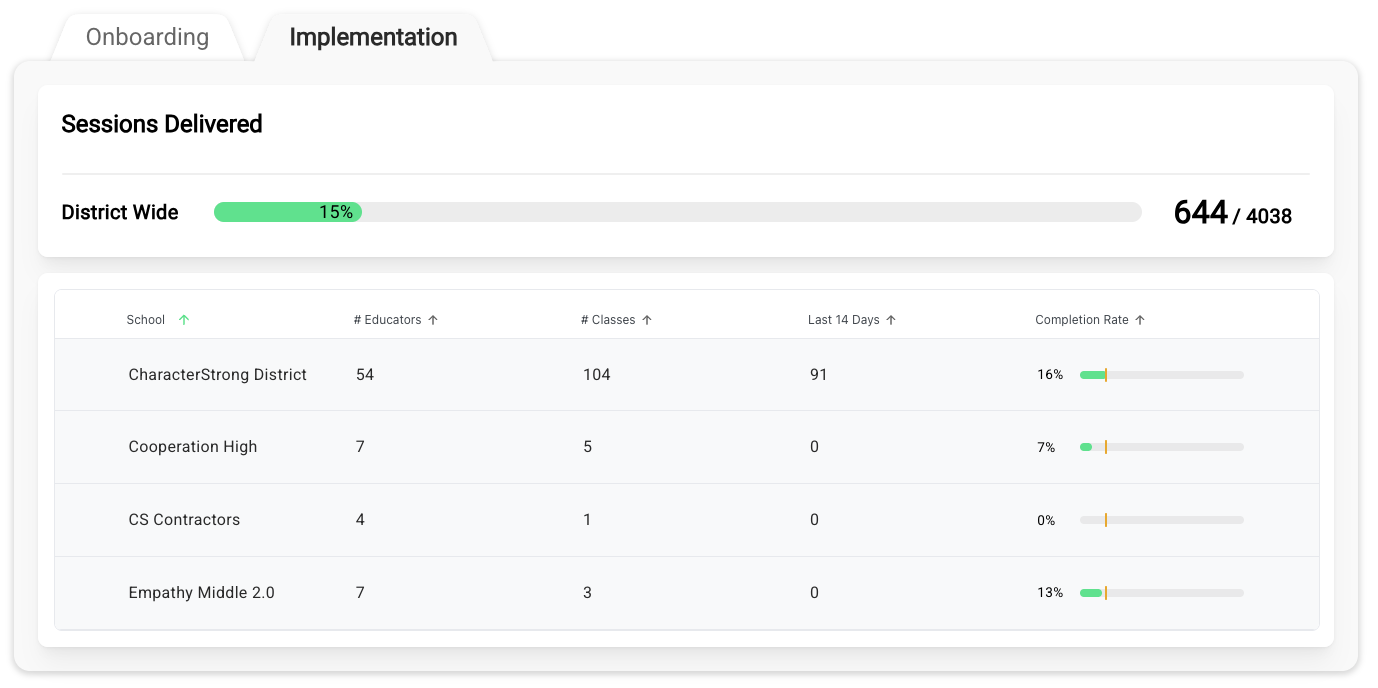Click the School column header label
This screenshot has height=688, width=1378.
146,320
